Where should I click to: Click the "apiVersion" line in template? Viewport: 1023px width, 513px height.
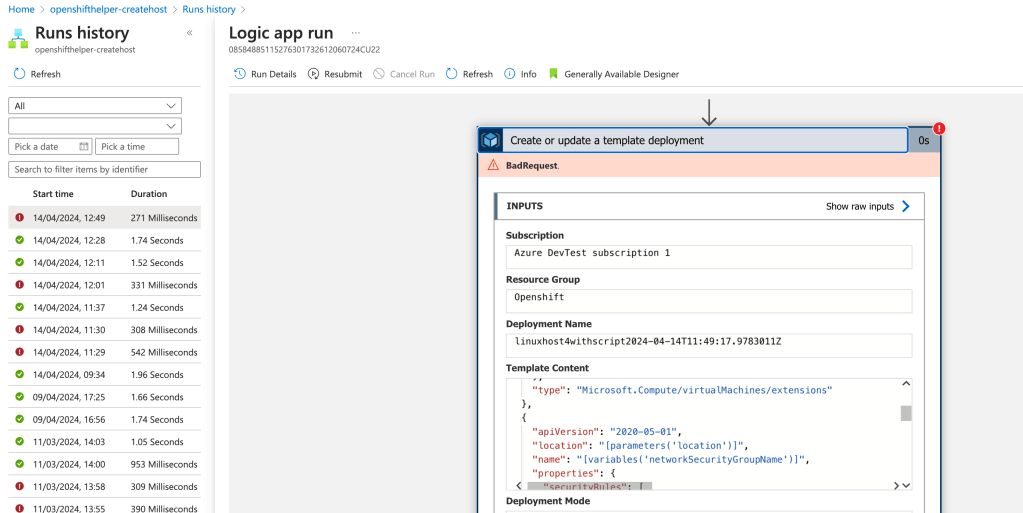point(608,431)
